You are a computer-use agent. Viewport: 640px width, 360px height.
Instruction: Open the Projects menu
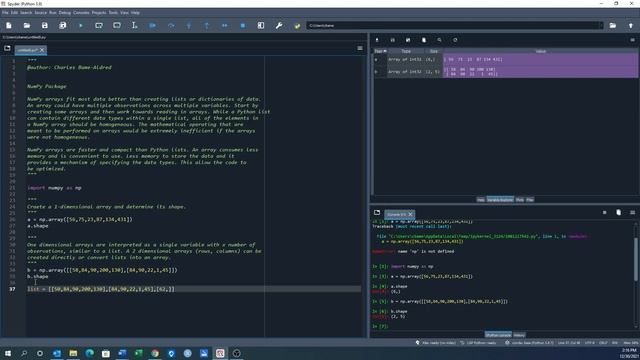99,13
